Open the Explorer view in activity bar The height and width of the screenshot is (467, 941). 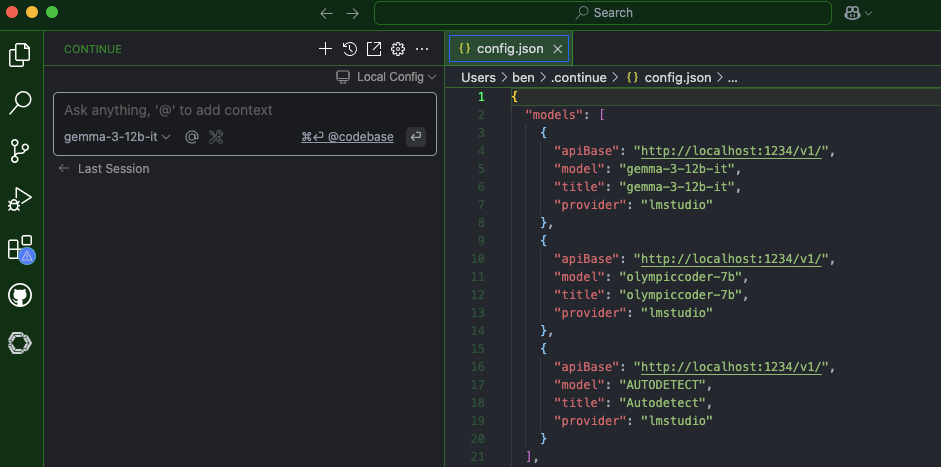pyautogui.click(x=20, y=55)
